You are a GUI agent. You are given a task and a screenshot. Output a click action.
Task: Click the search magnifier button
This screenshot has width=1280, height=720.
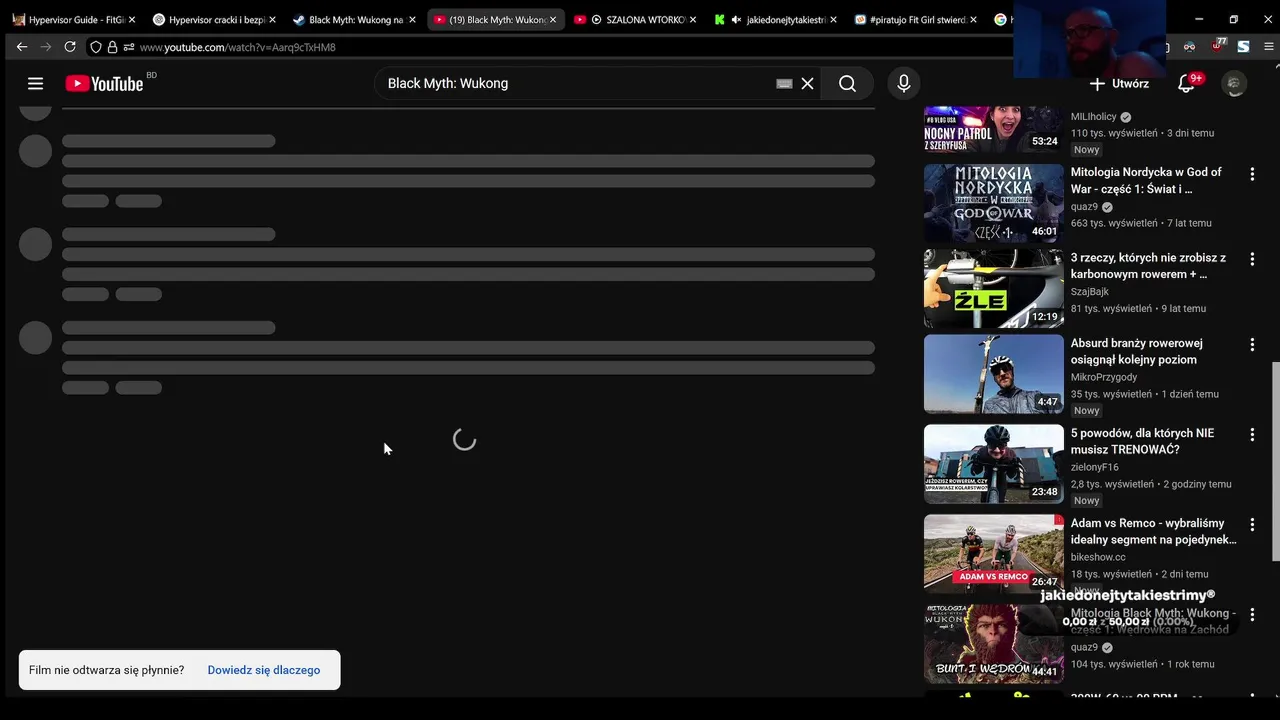[847, 84]
